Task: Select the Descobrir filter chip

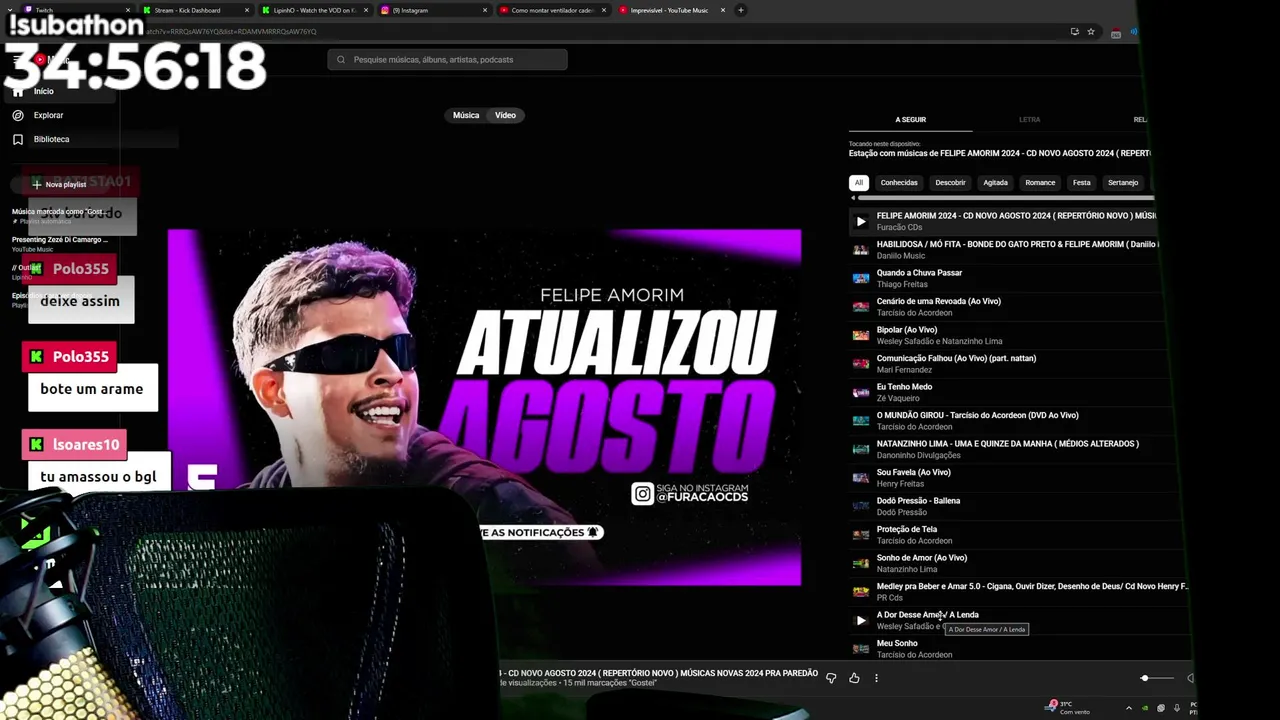Action: tap(950, 183)
